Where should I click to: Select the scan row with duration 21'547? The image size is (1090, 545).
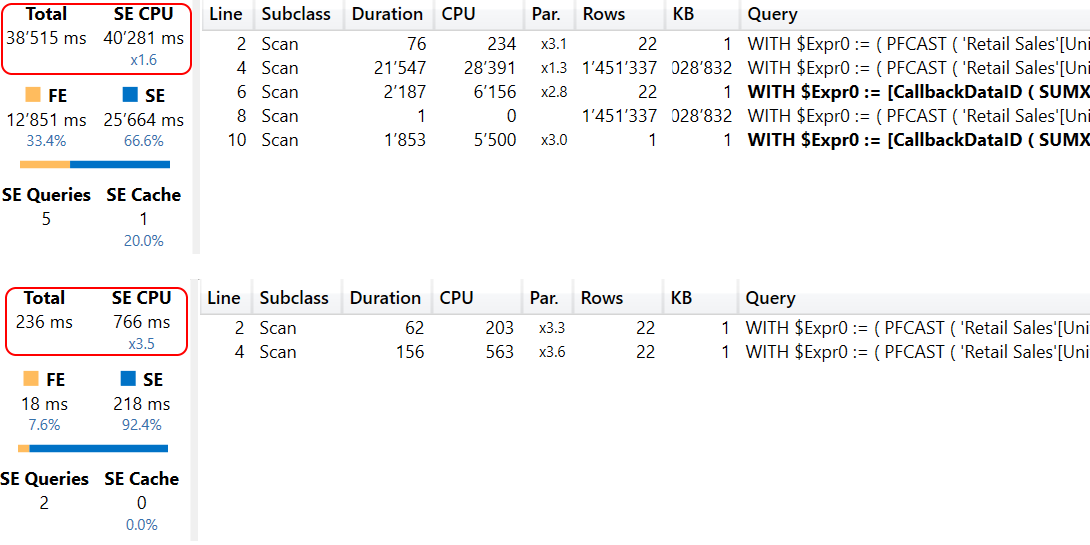399,68
